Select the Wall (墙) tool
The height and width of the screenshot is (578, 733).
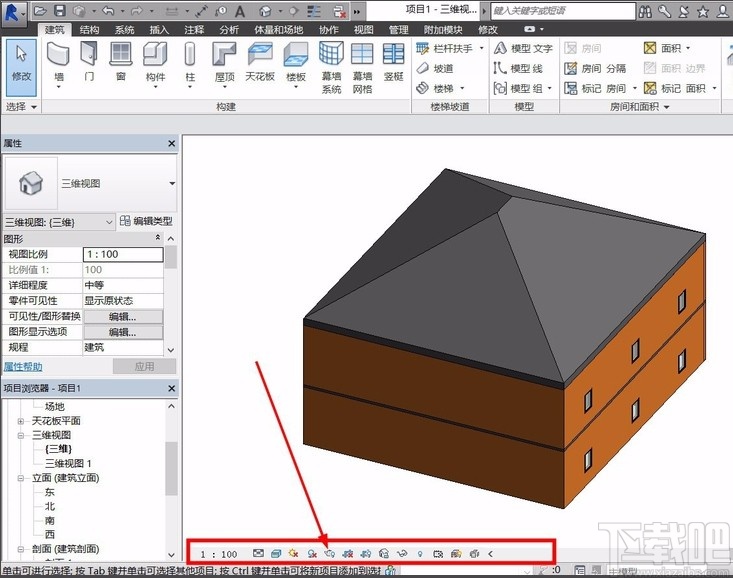click(x=59, y=62)
